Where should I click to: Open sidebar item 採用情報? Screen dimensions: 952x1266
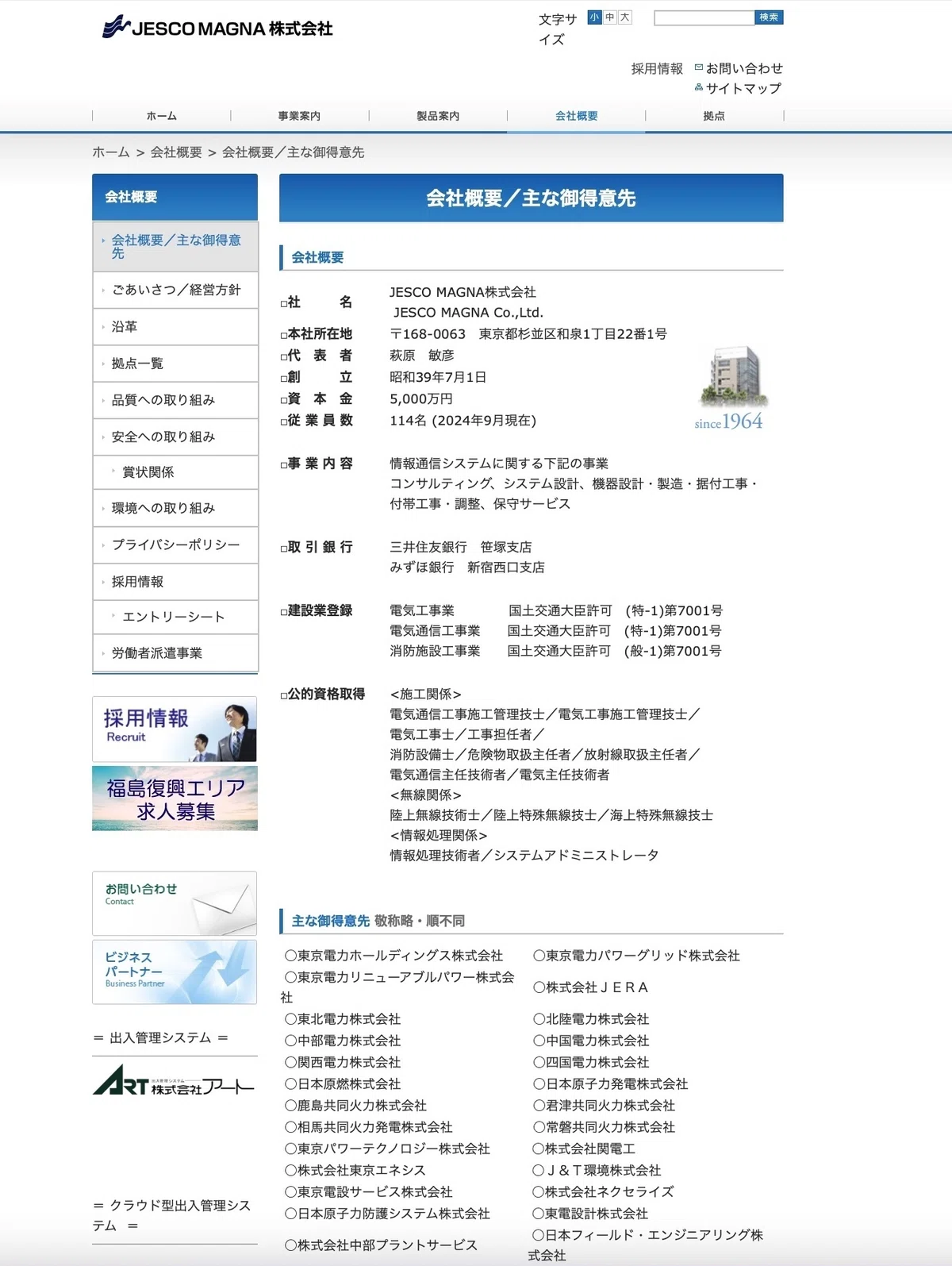(x=175, y=582)
